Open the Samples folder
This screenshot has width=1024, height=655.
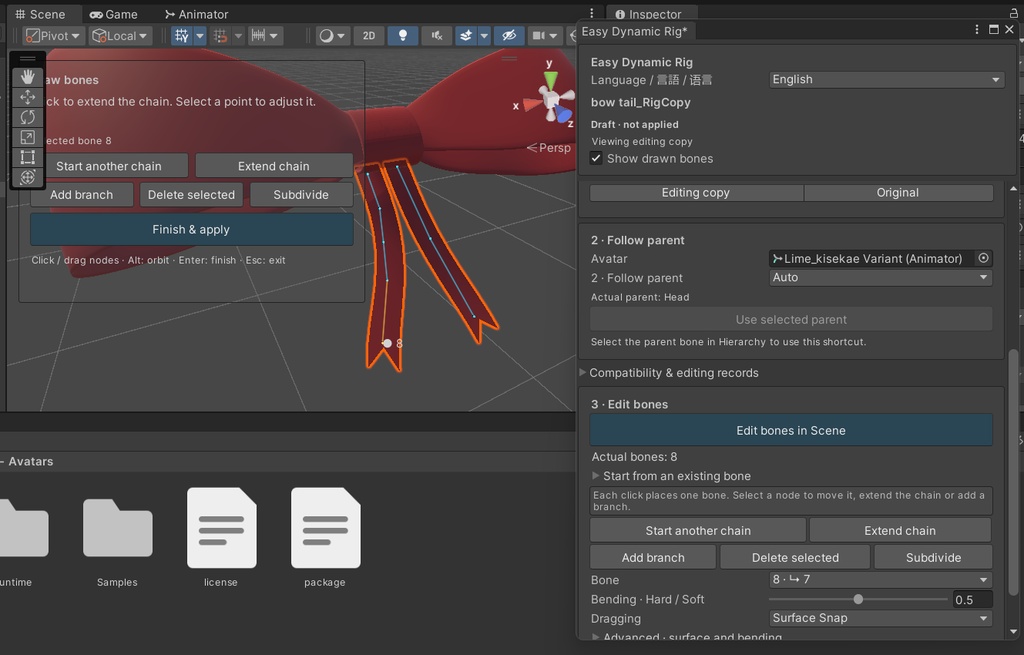[x=118, y=537]
